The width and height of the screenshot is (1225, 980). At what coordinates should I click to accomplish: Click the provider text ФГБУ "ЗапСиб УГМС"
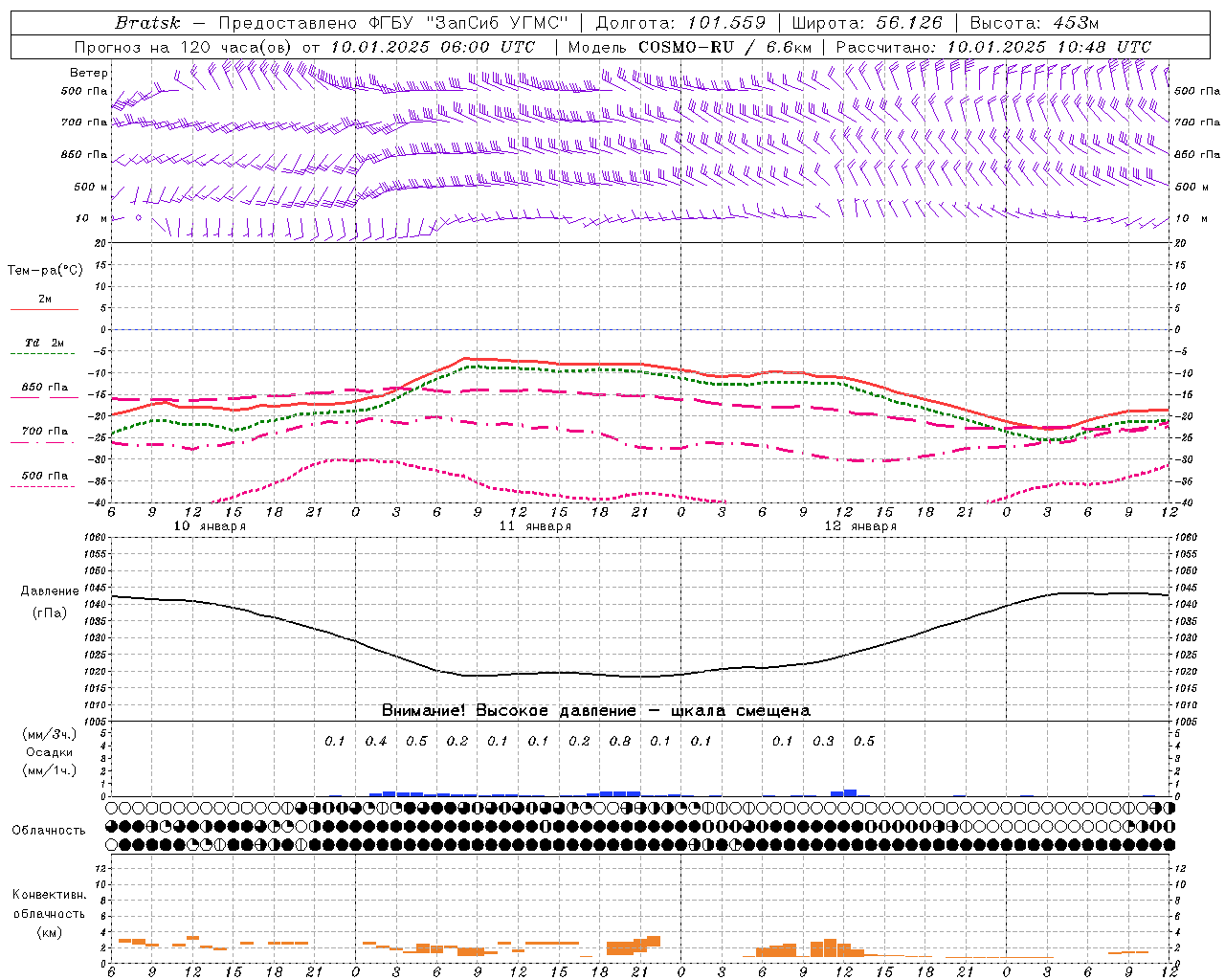pyautogui.click(x=469, y=23)
